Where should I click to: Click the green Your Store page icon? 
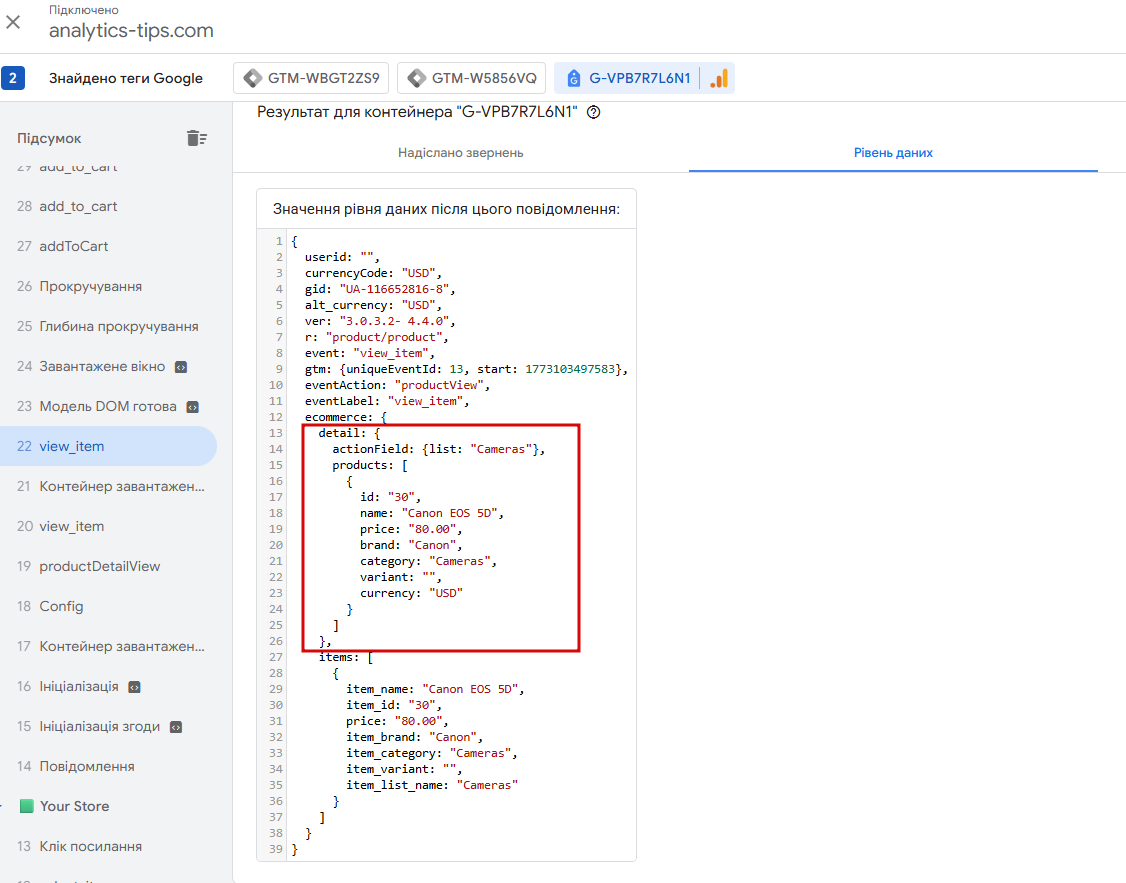[27, 806]
